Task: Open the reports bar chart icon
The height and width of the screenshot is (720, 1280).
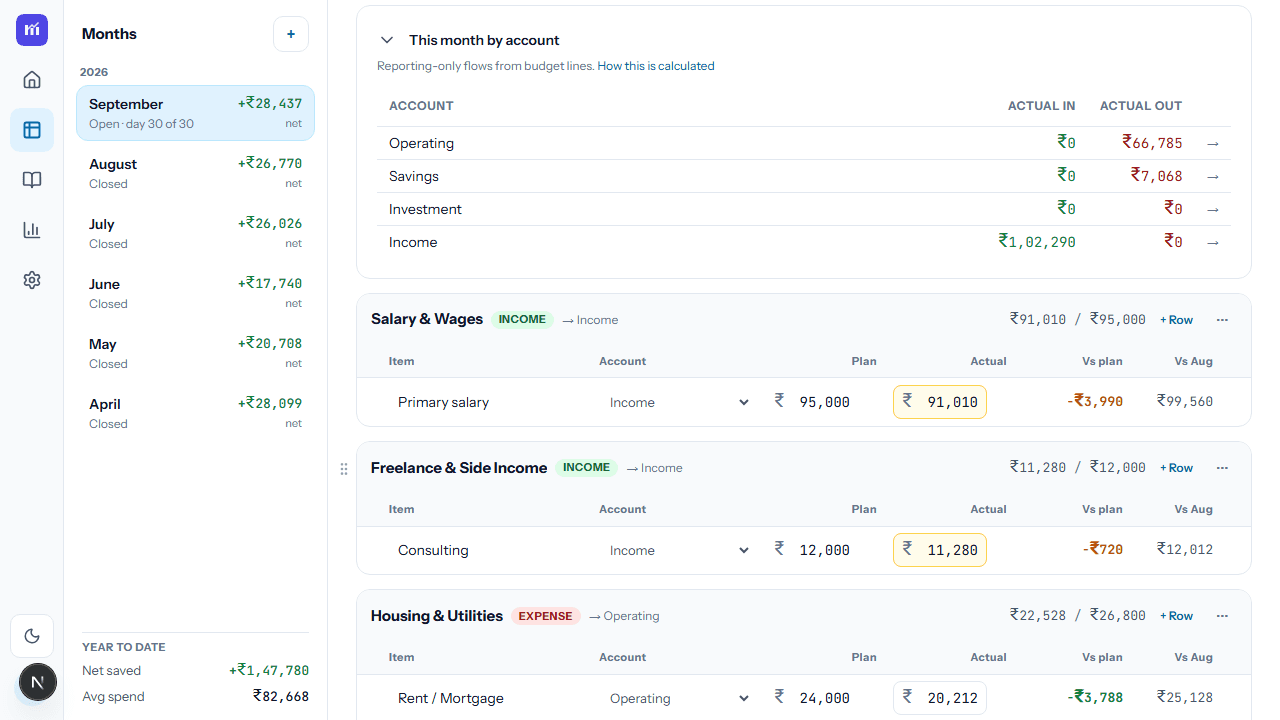Action: click(x=32, y=230)
